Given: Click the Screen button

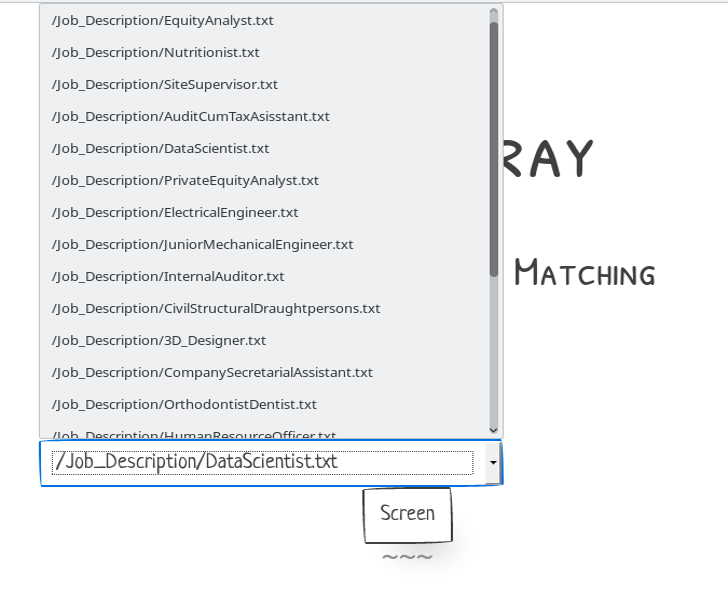Looking at the screenshot, I should coord(408,514).
